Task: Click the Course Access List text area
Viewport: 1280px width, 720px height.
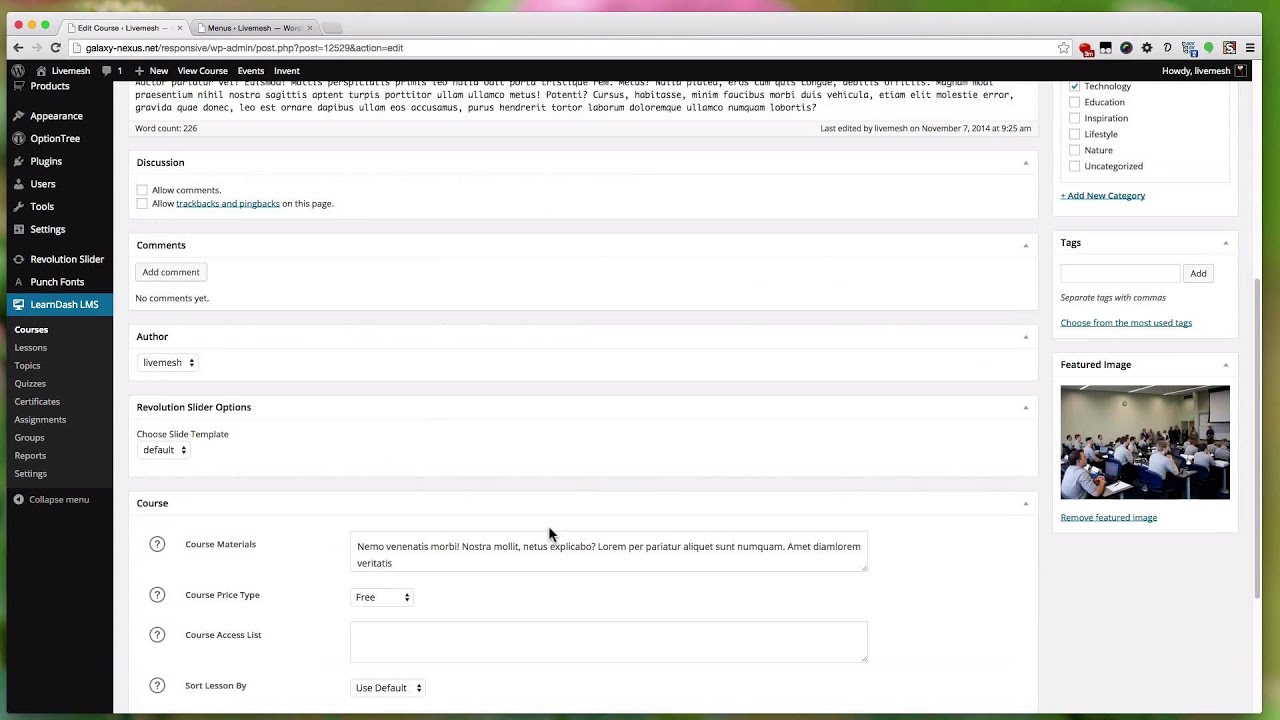Action: click(609, 641)
